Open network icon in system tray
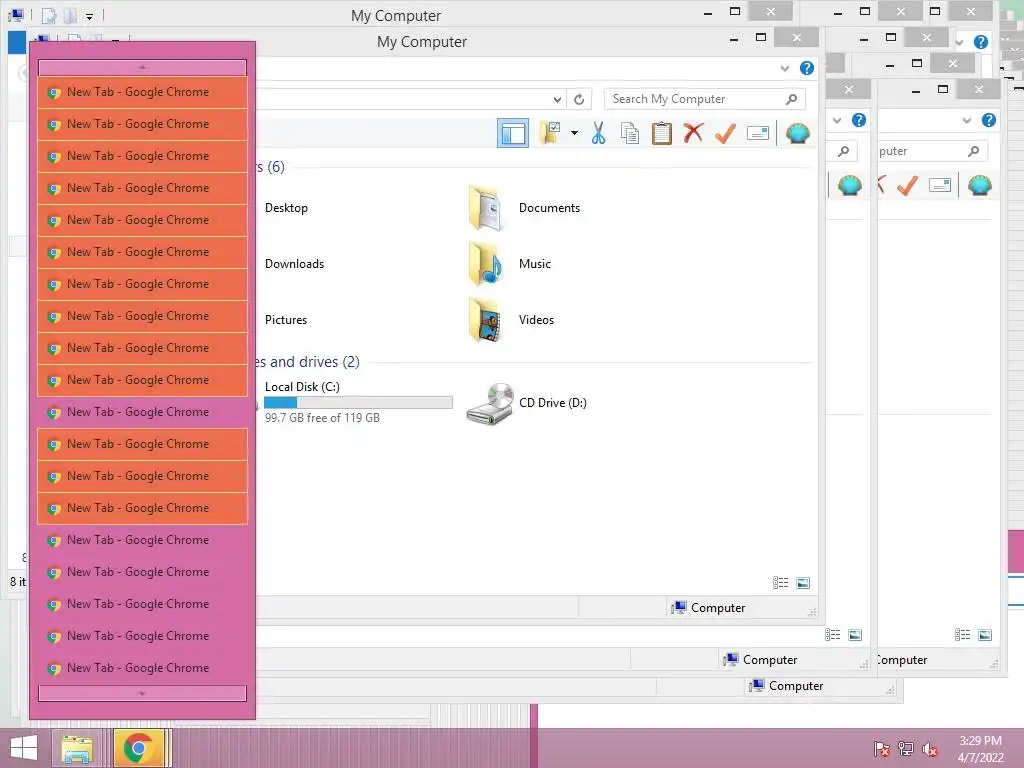Screen dimensions: 1024x768 (x=906, y=748)
